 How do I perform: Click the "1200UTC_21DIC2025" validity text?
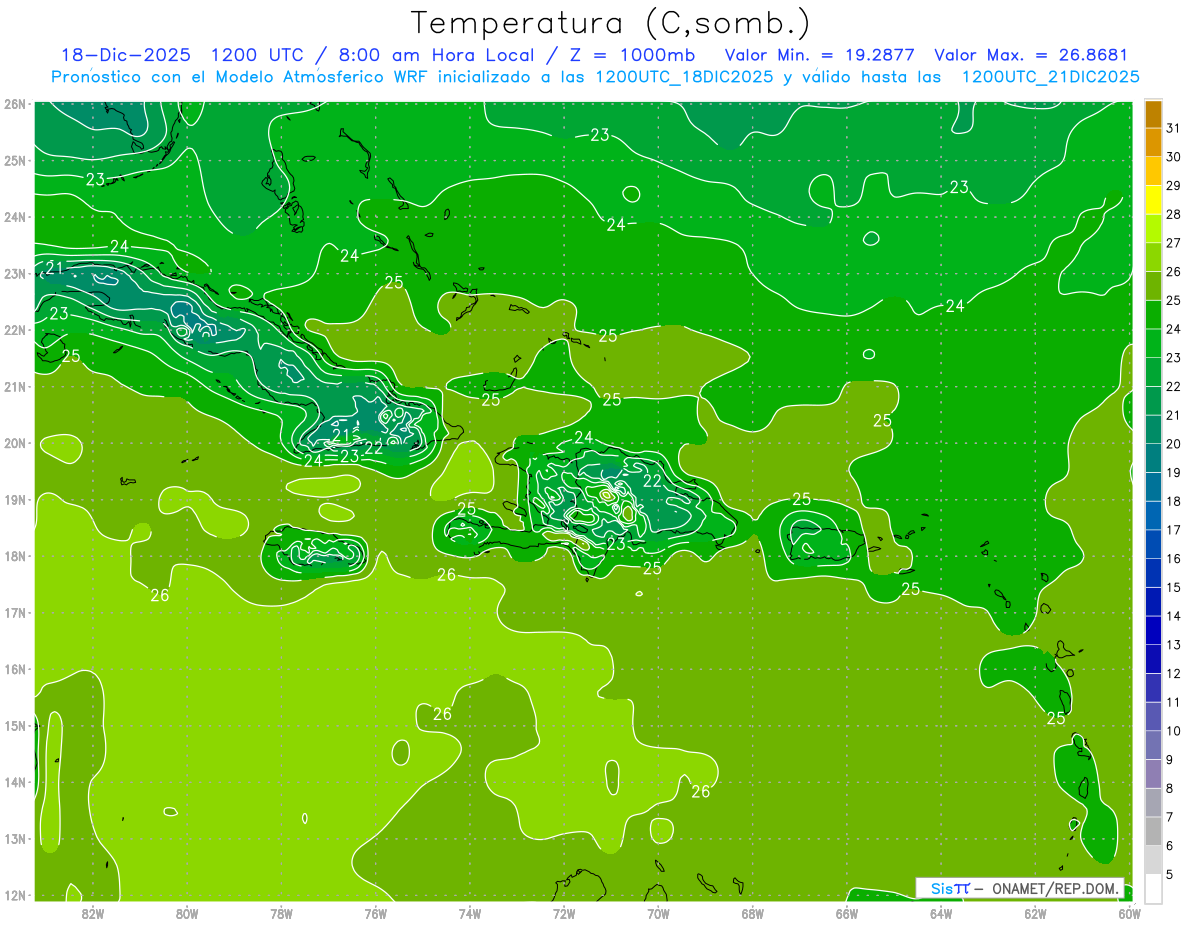click(x=1050, y=77)
